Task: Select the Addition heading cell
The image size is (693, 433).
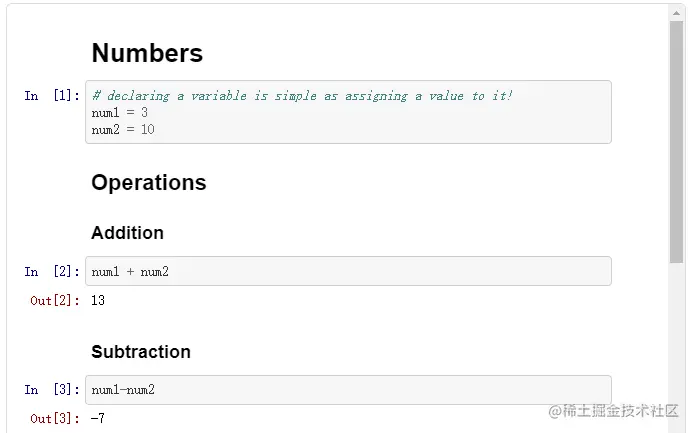Action: point(127,233)
